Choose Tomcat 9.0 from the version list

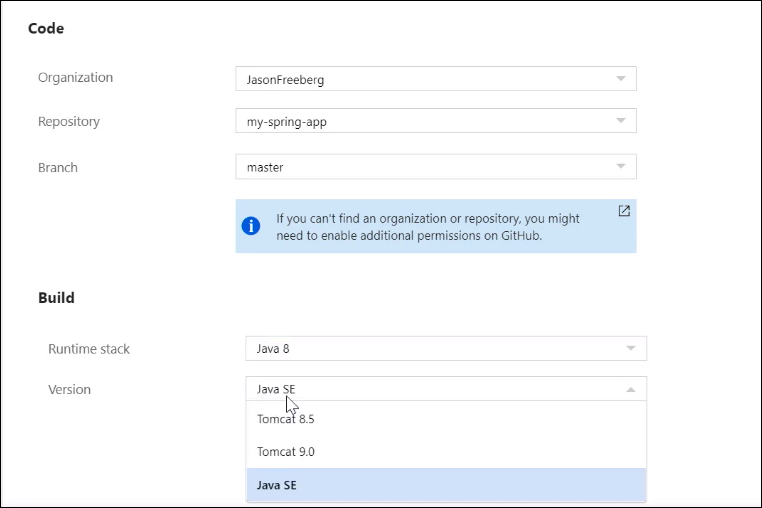pos(286,452)
